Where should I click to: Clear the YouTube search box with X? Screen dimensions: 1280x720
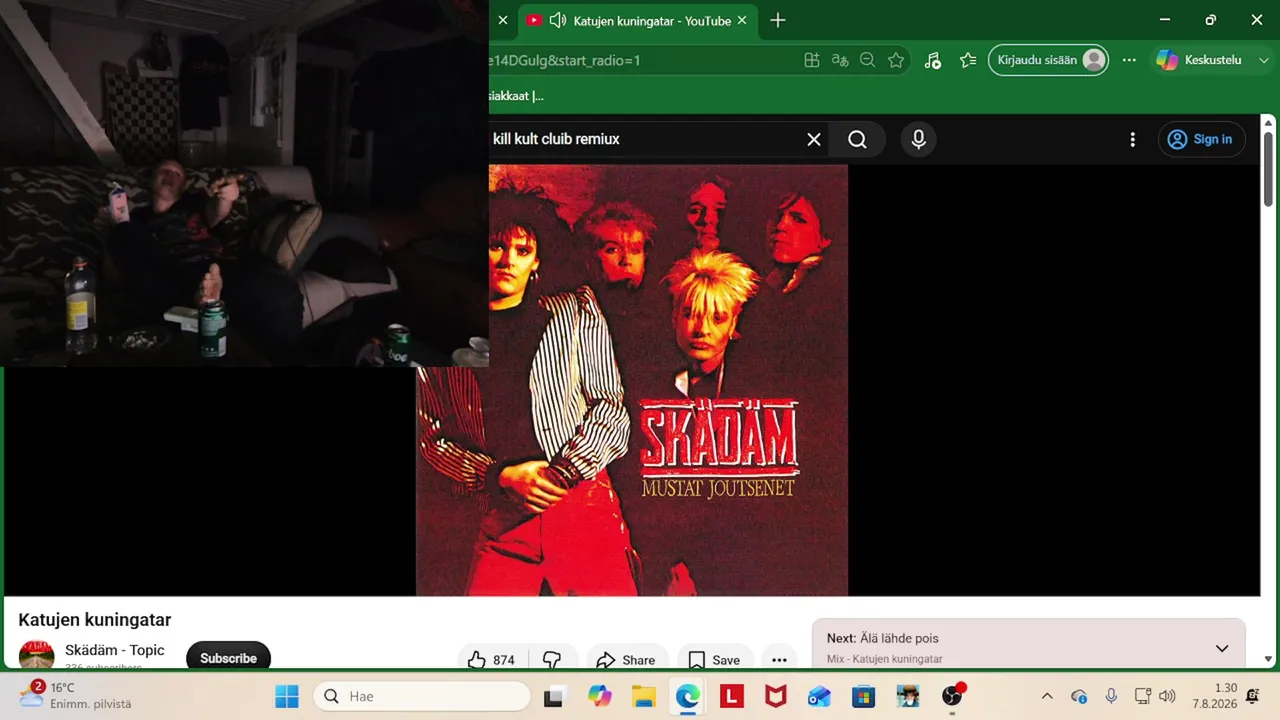[814, 140]
